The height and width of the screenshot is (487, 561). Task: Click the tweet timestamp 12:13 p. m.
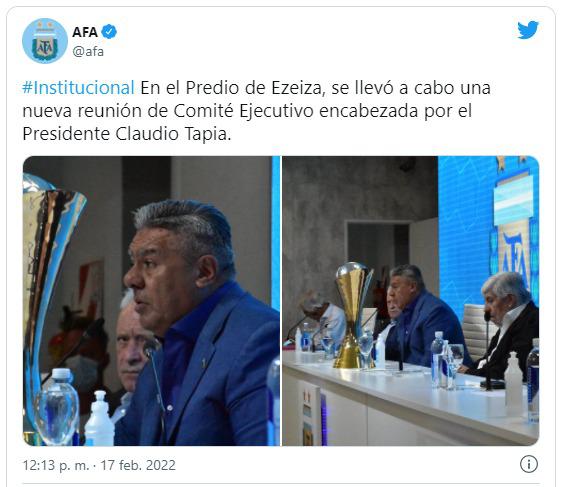pyautogui.click(x=56, y=465)
